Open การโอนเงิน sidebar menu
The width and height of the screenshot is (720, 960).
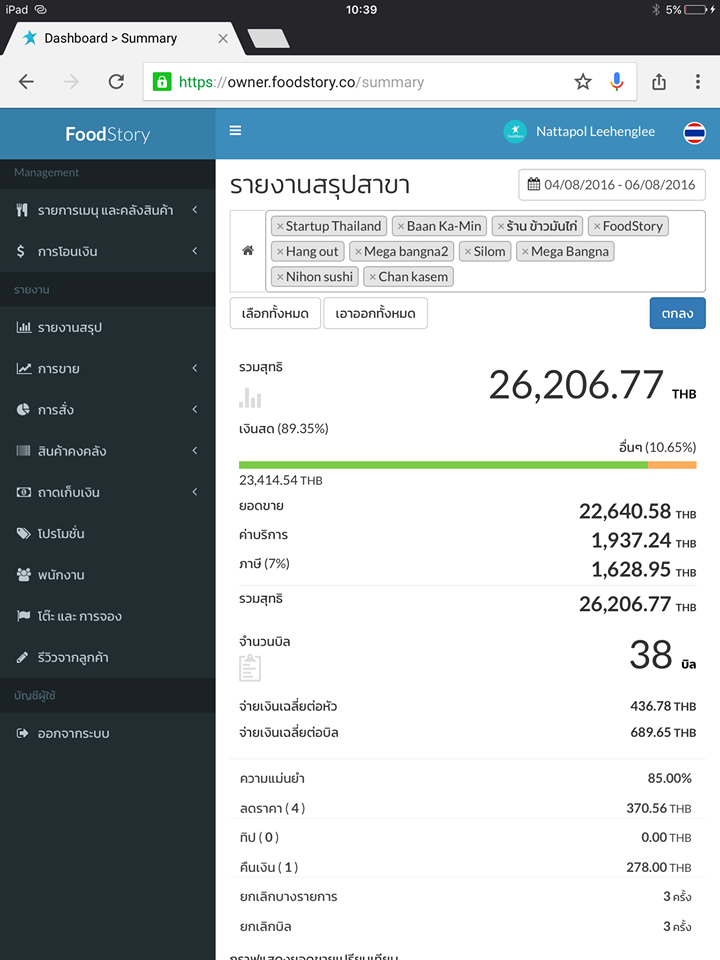tap(107, 251)
